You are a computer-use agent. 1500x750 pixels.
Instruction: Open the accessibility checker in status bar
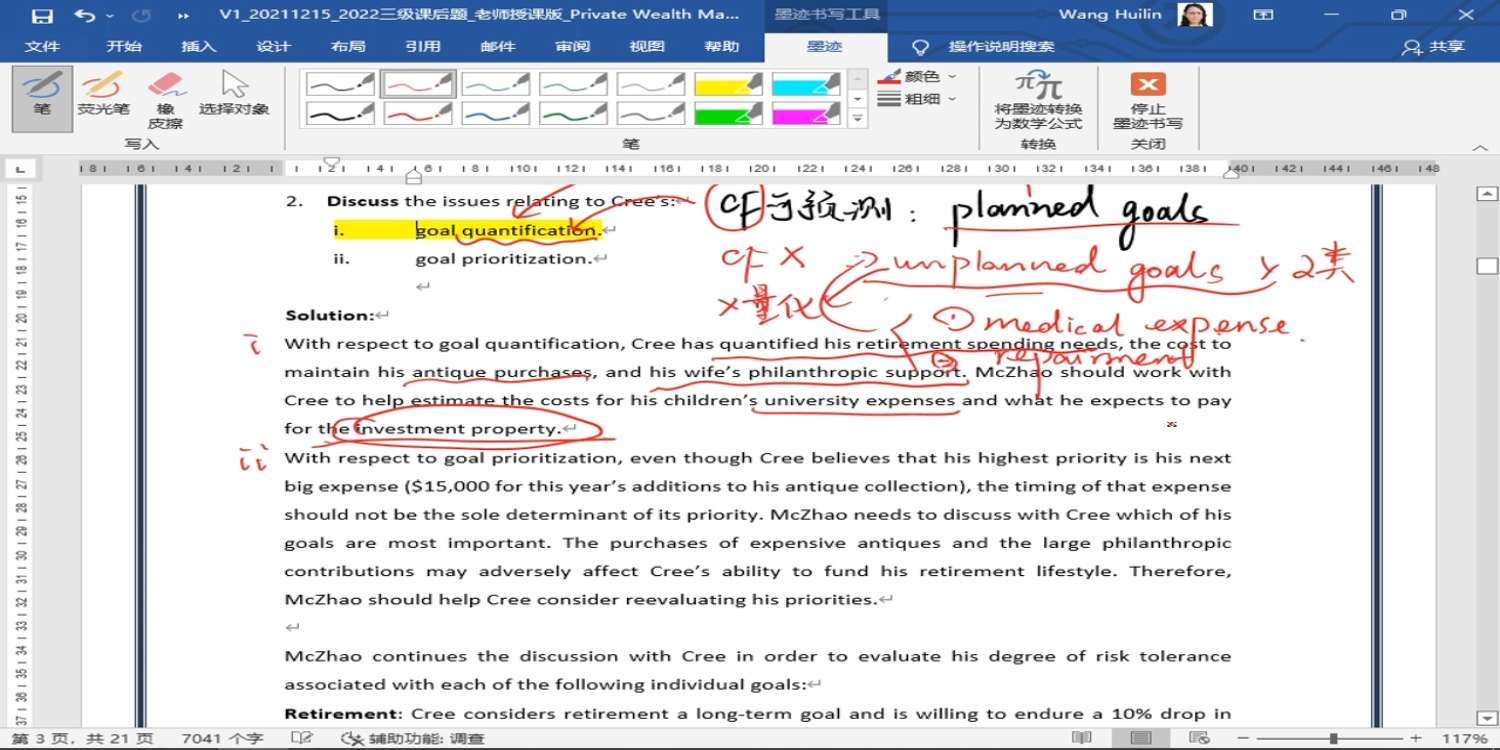click(413, 738)
